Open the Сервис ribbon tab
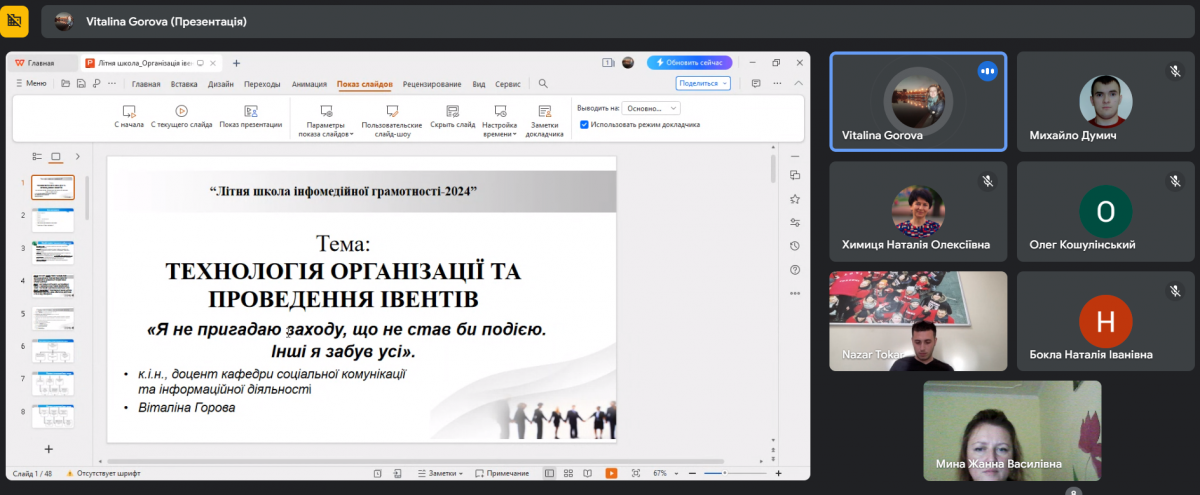The height and width of the screenshot is (495, 1200). tap(508, 84)
